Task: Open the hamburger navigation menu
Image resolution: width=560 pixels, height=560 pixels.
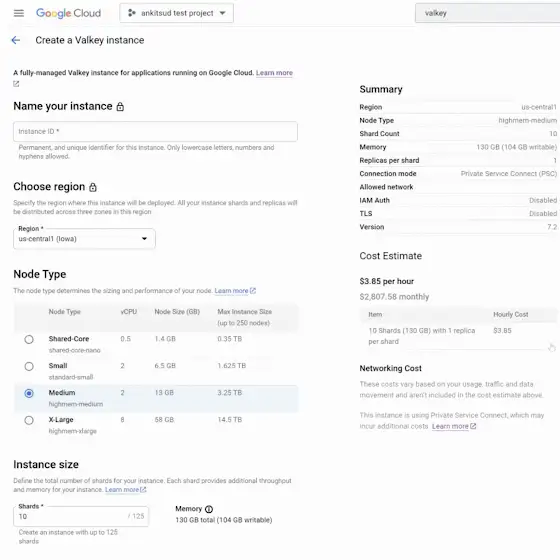Action: tap(19, 13)
